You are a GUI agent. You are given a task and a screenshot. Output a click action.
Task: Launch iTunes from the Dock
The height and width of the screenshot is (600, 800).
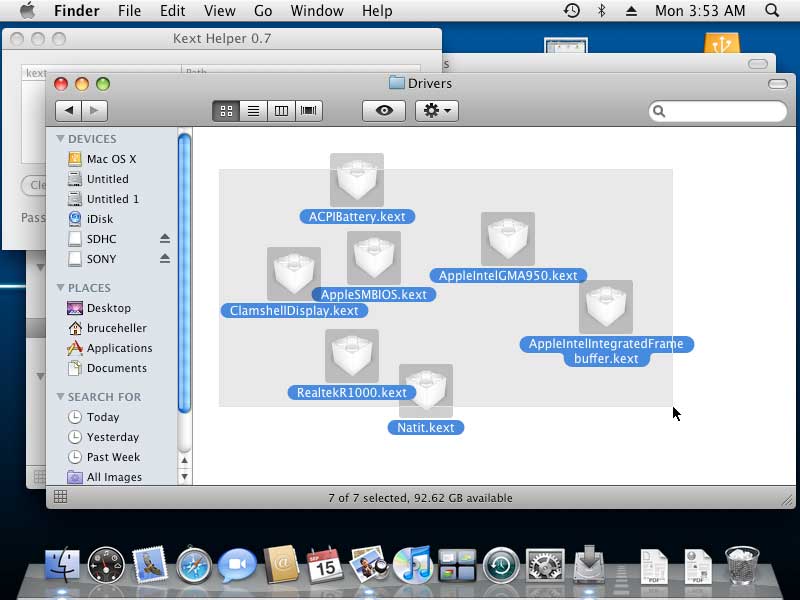tap(412, 565)
